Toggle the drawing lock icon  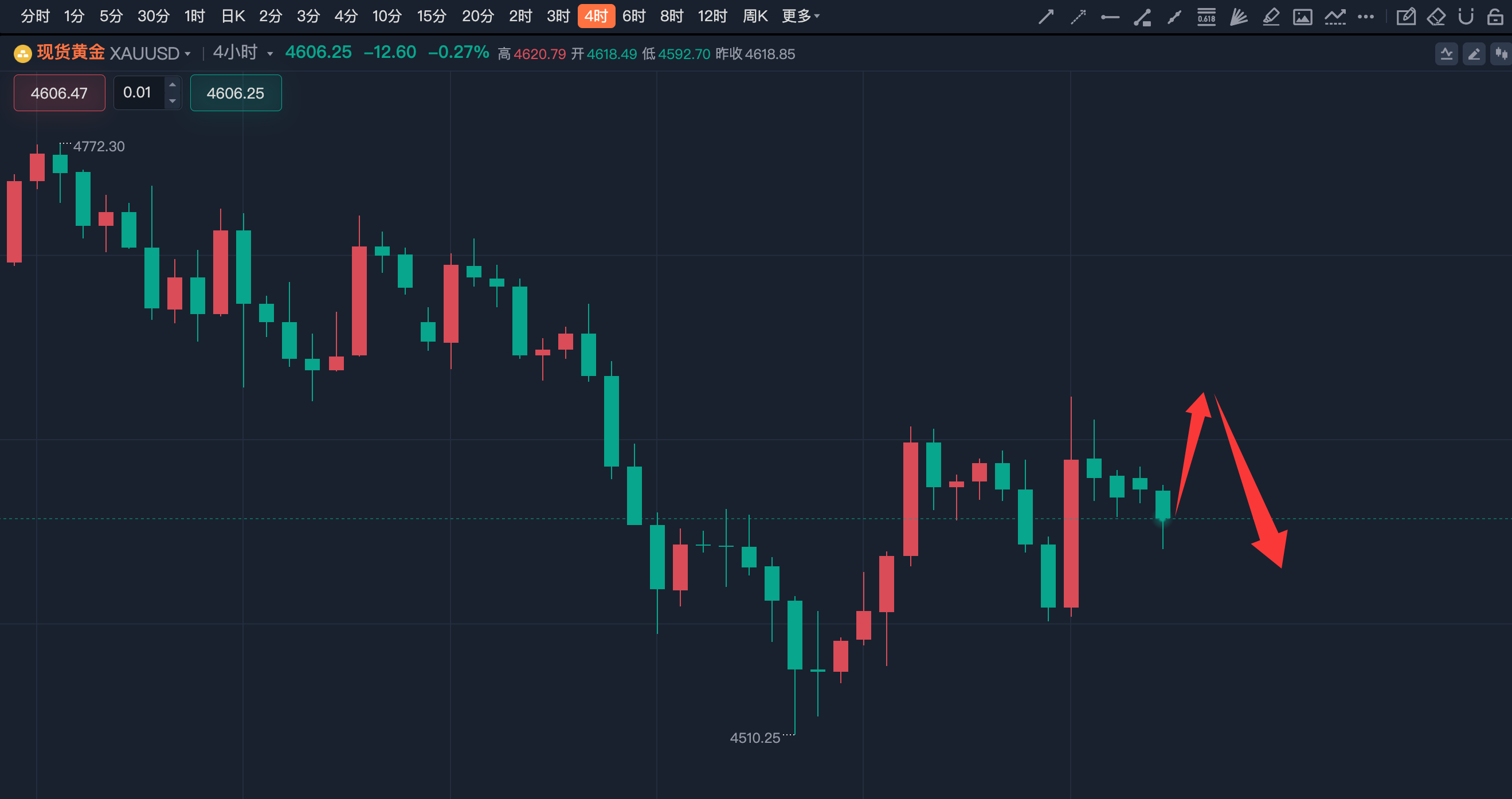[1495, 17]
